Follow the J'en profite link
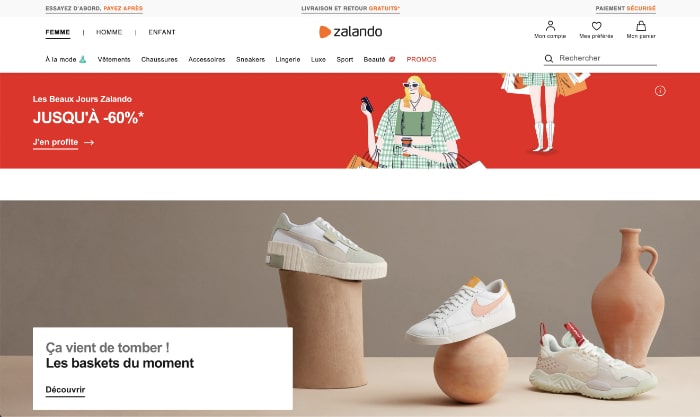The width and height of the screenshot is (700, 417). [x=55, y=142]
